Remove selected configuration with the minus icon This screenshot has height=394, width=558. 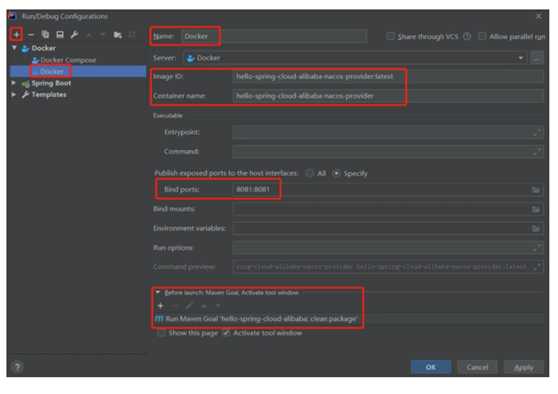click(31, 35)
